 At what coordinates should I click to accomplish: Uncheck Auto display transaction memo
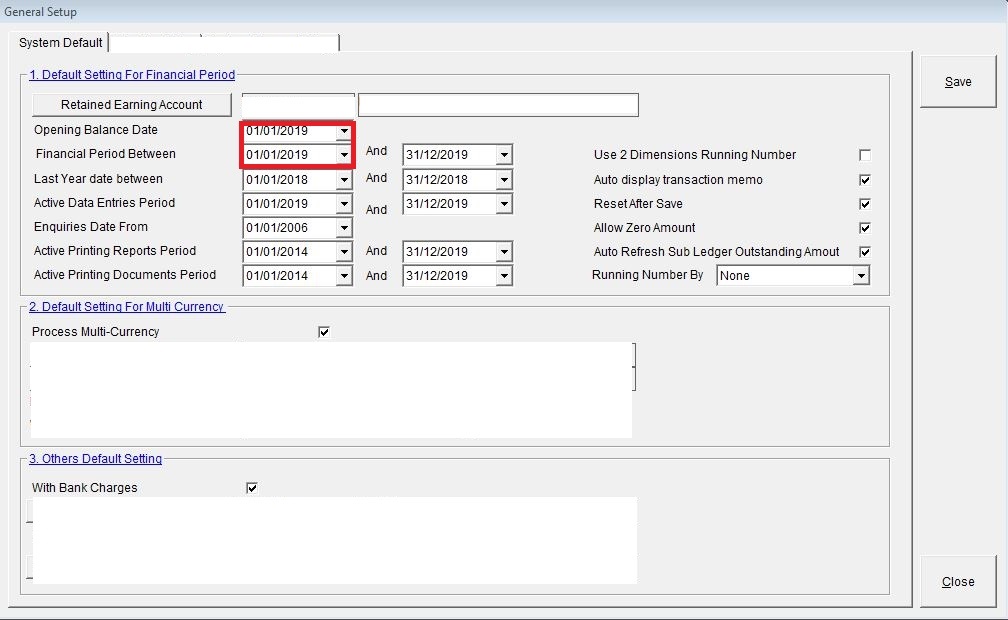(865, 180)
